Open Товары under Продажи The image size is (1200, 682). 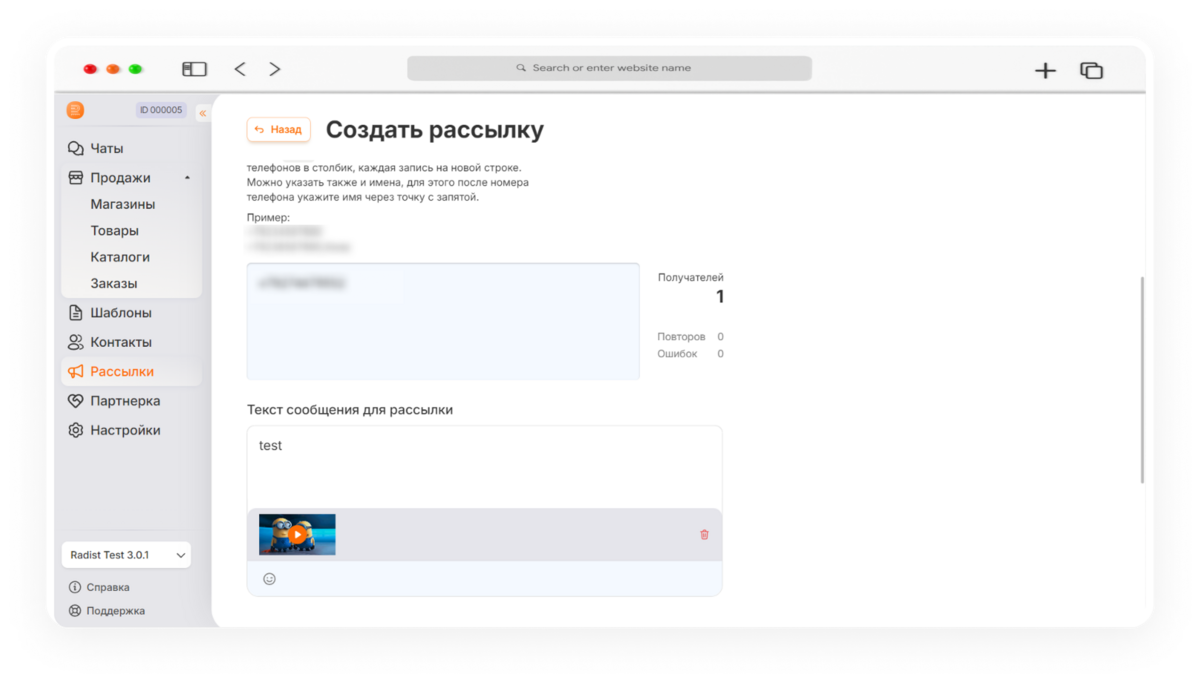coord(114,230)
